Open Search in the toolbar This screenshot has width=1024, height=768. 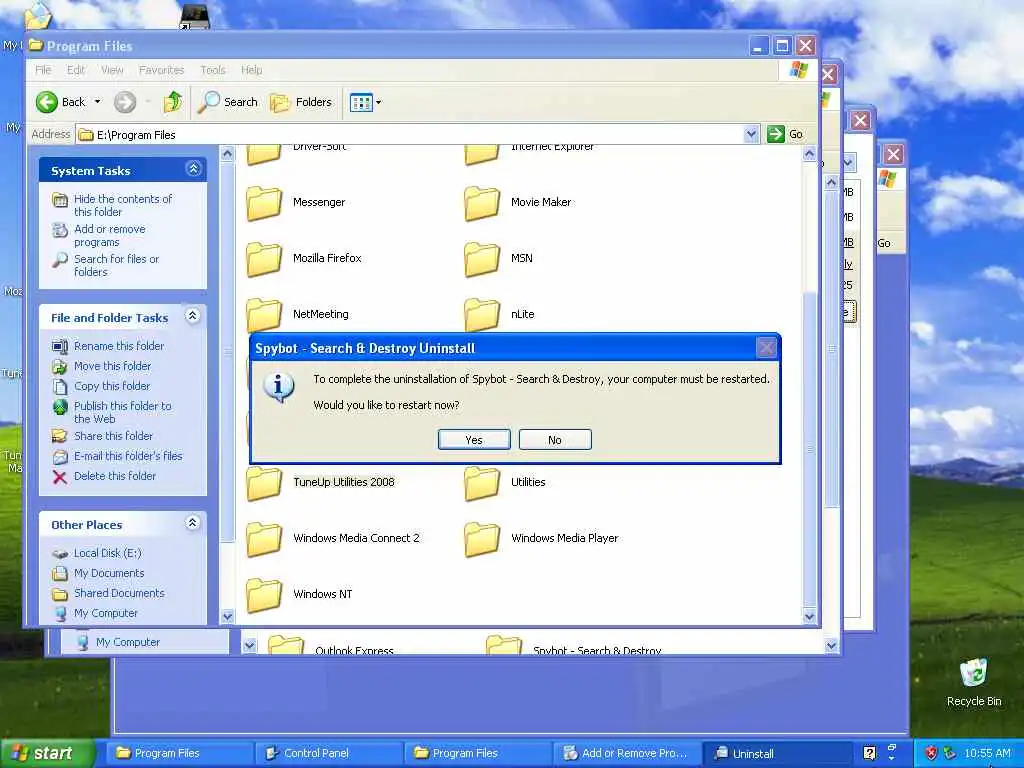point(228,102)
